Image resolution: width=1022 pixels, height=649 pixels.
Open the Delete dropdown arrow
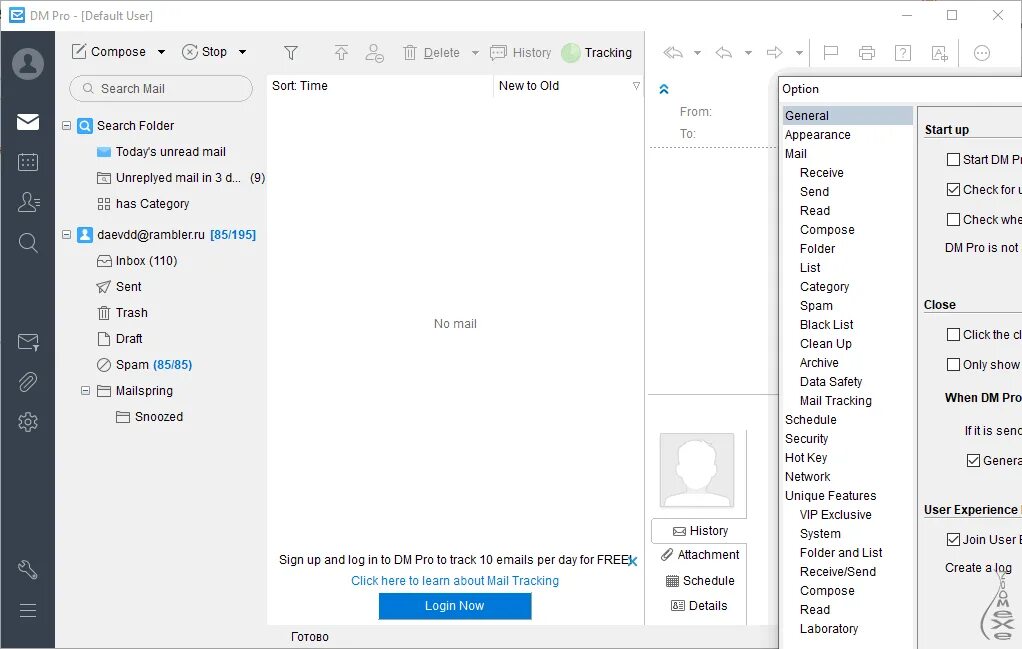[x=475, y=53]
